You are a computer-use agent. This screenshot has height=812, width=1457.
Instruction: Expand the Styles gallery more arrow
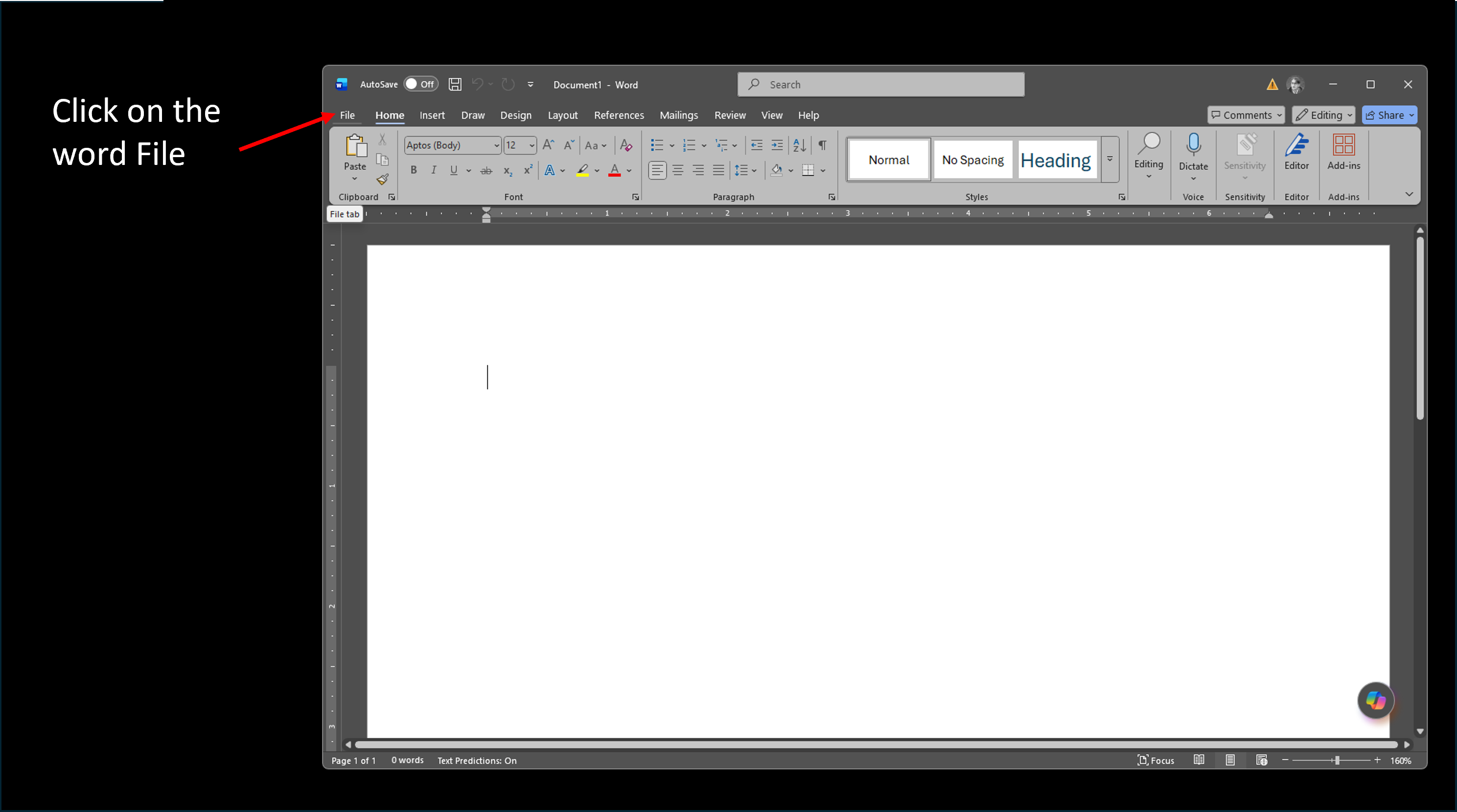[x=1110, y=160]
